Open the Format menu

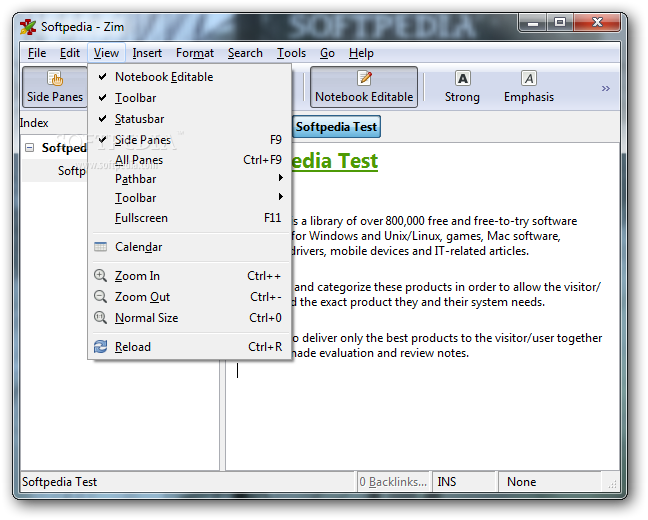(195, 53)
